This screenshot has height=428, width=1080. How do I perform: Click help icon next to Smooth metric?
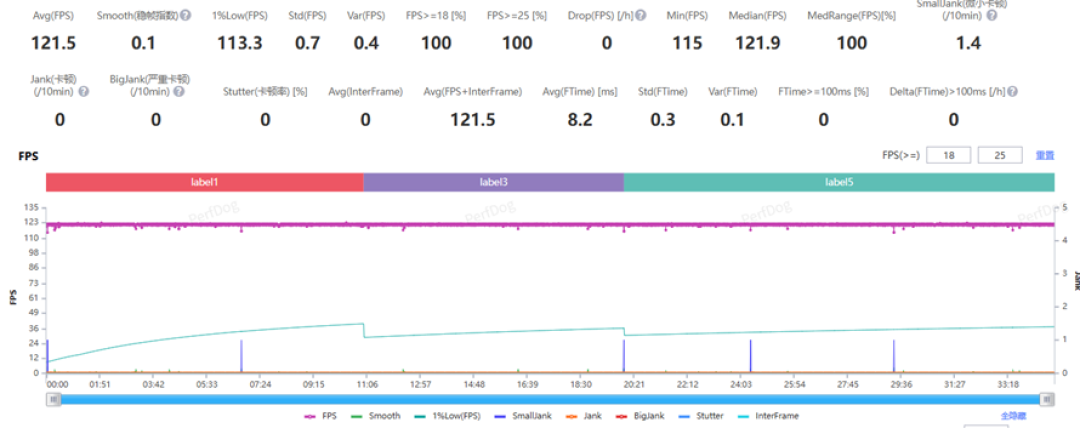coord(186,14)
